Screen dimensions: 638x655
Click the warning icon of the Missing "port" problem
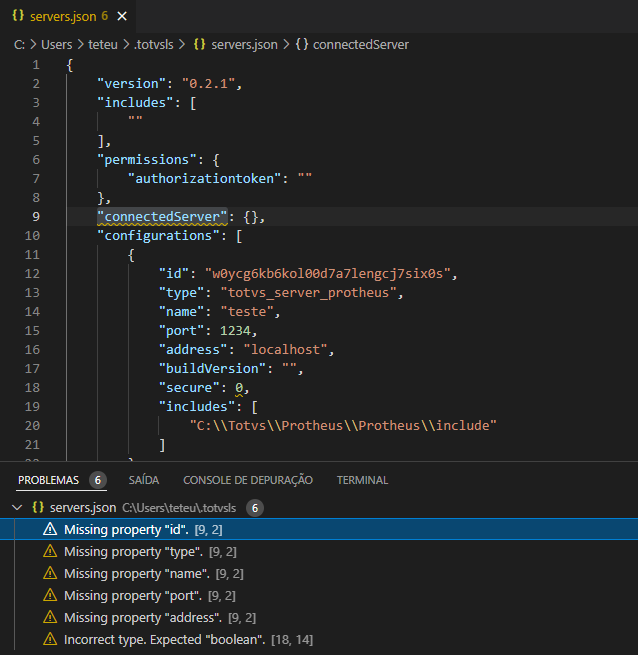click(x=50, y=595)
